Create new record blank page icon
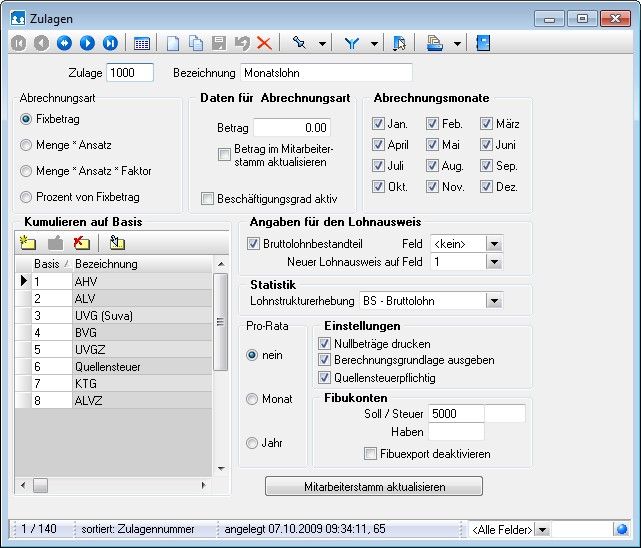 coord(173,43)
